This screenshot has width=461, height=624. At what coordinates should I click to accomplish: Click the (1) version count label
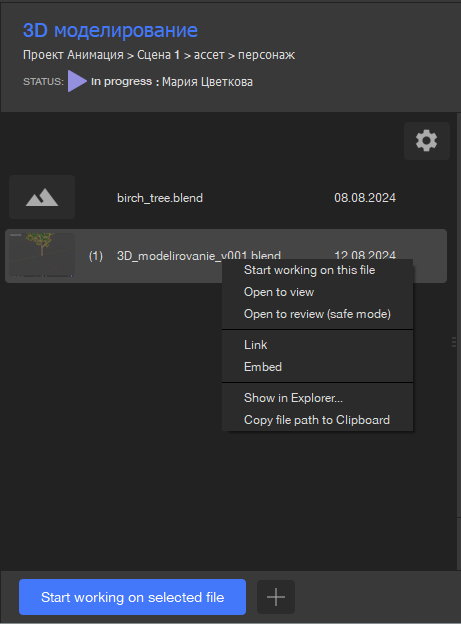96,255
